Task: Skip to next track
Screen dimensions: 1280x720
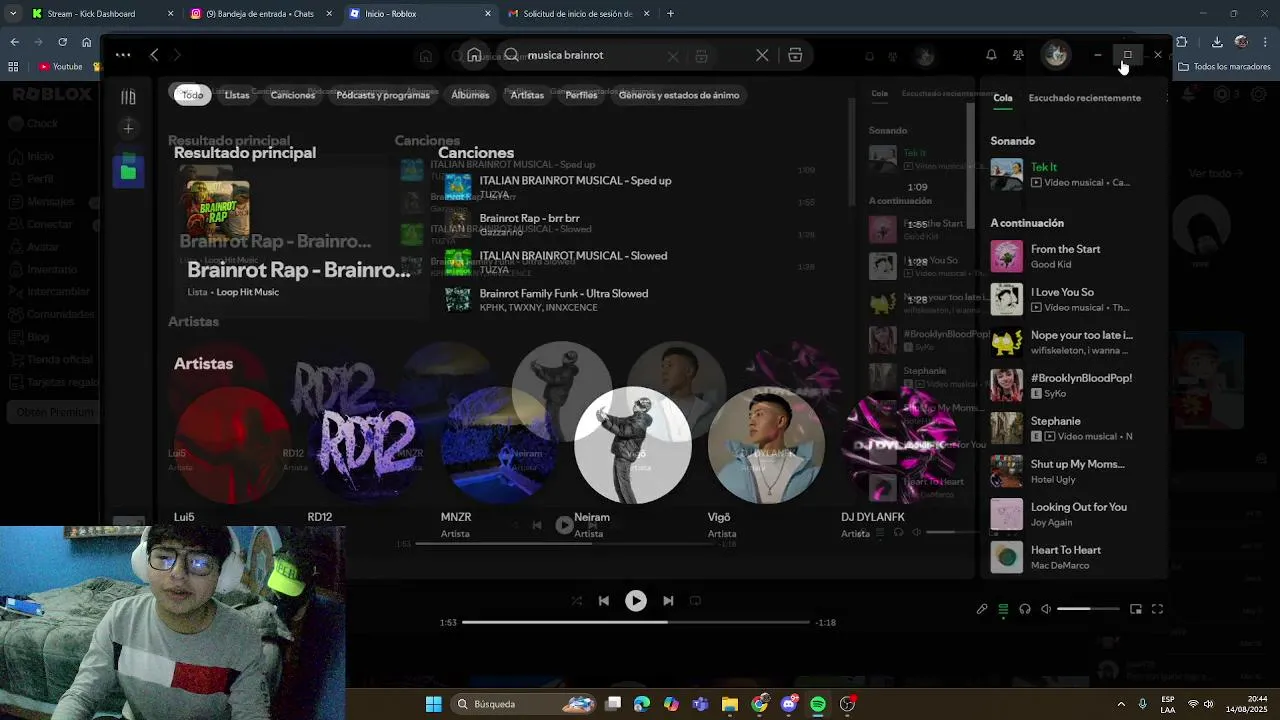Action: click(668, 601)
